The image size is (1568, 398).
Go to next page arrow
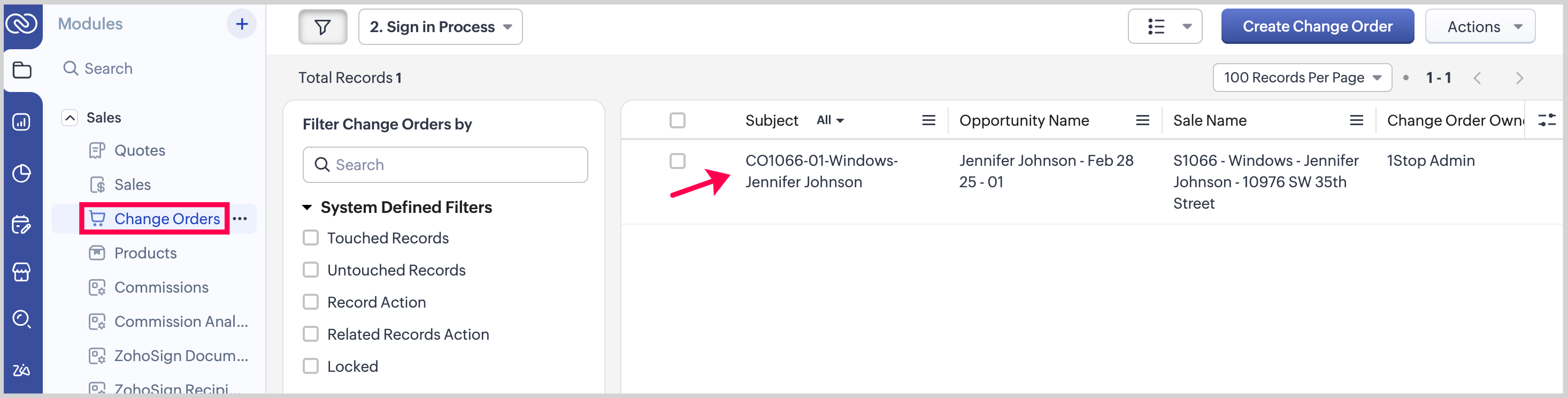point(1519,78)
